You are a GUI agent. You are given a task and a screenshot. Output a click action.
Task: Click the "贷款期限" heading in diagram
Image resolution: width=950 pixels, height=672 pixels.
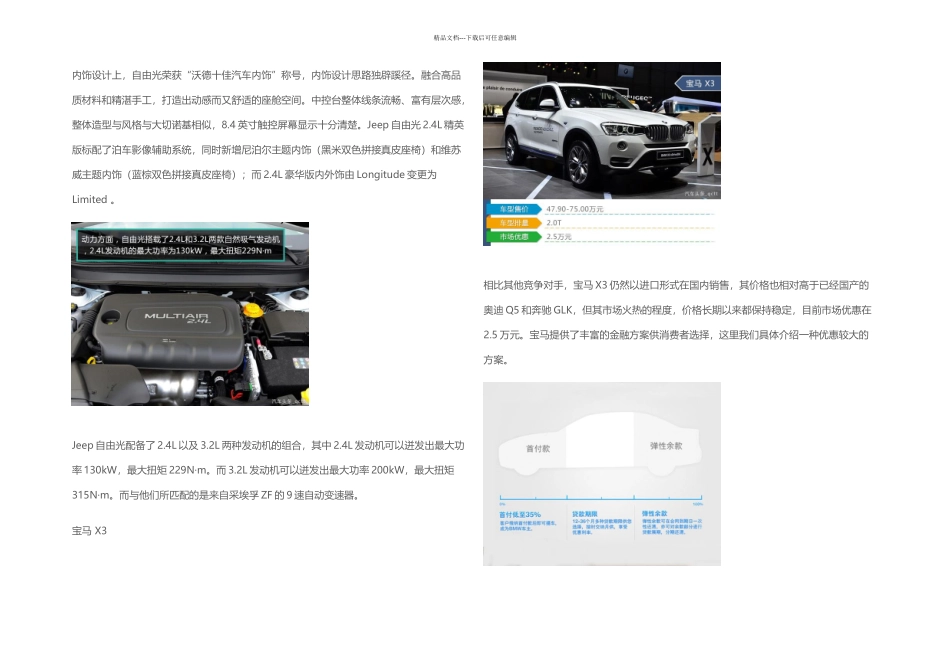coord(585,514)
